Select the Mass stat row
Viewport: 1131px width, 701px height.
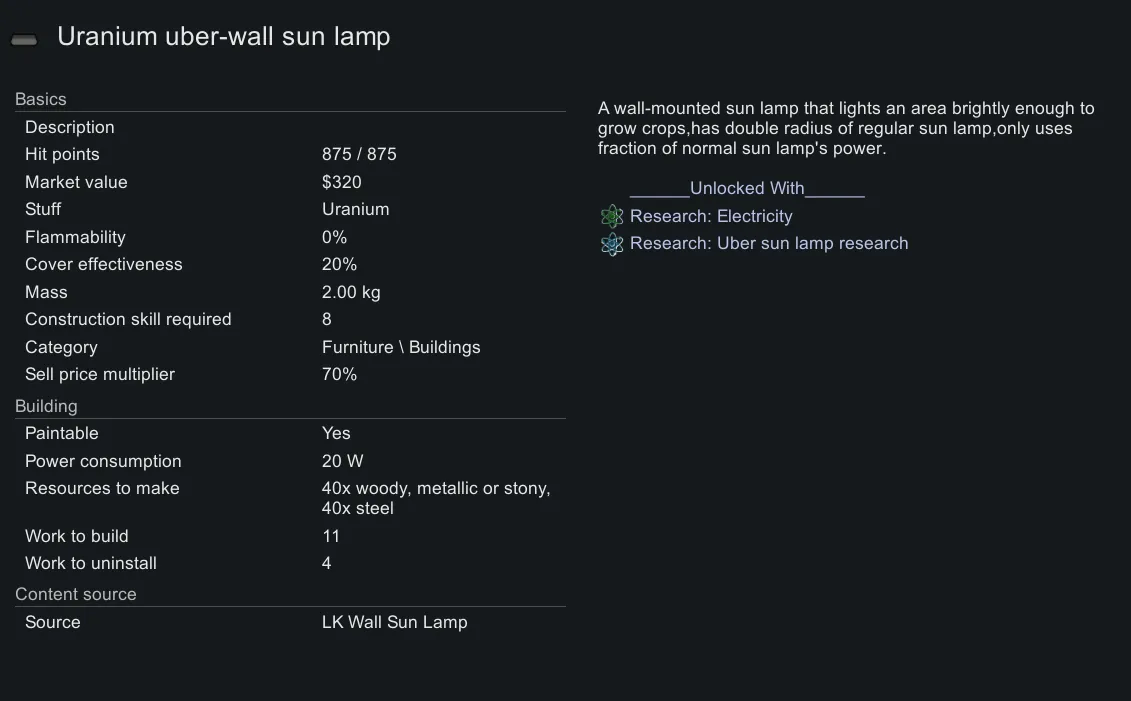290,292
